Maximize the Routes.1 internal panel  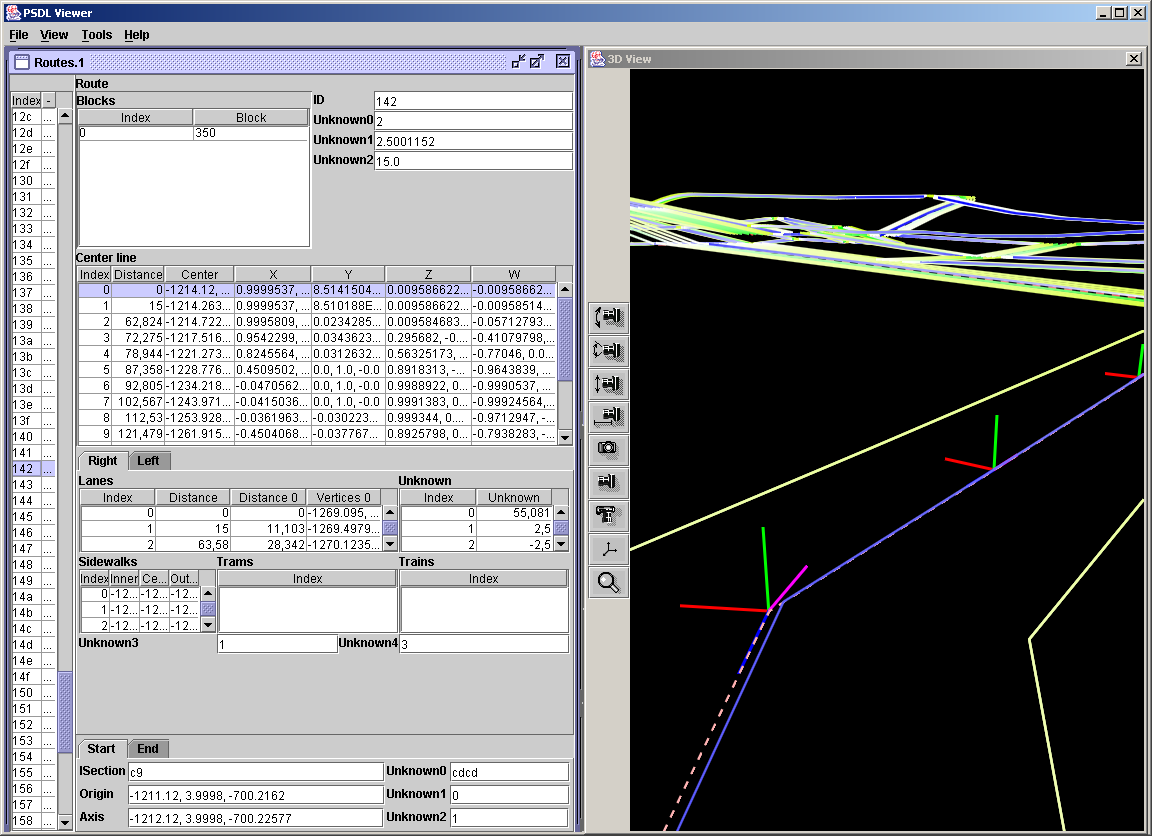(x=538, y=61)
